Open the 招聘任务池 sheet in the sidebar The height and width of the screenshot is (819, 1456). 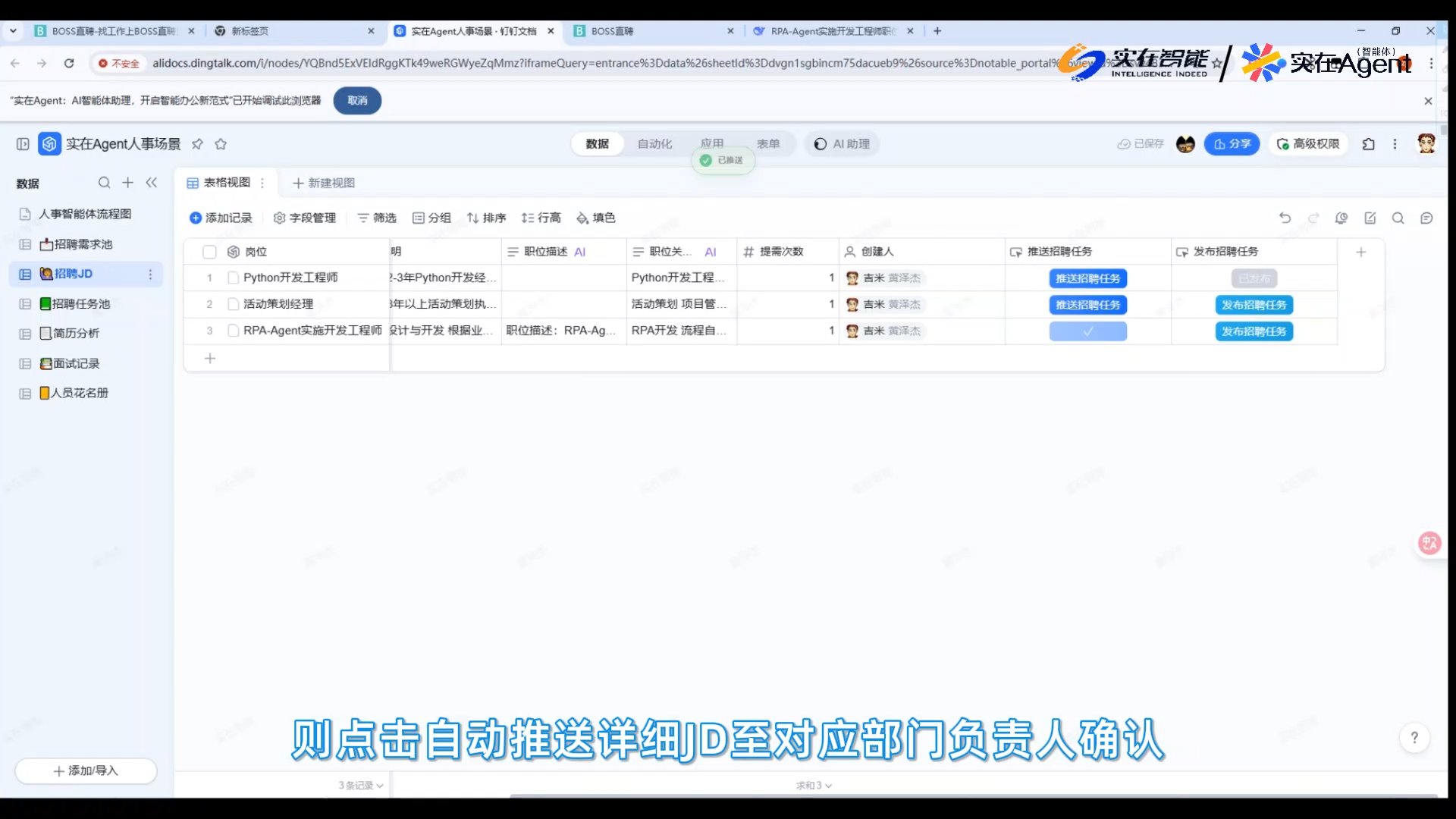[x=81, y=303]
